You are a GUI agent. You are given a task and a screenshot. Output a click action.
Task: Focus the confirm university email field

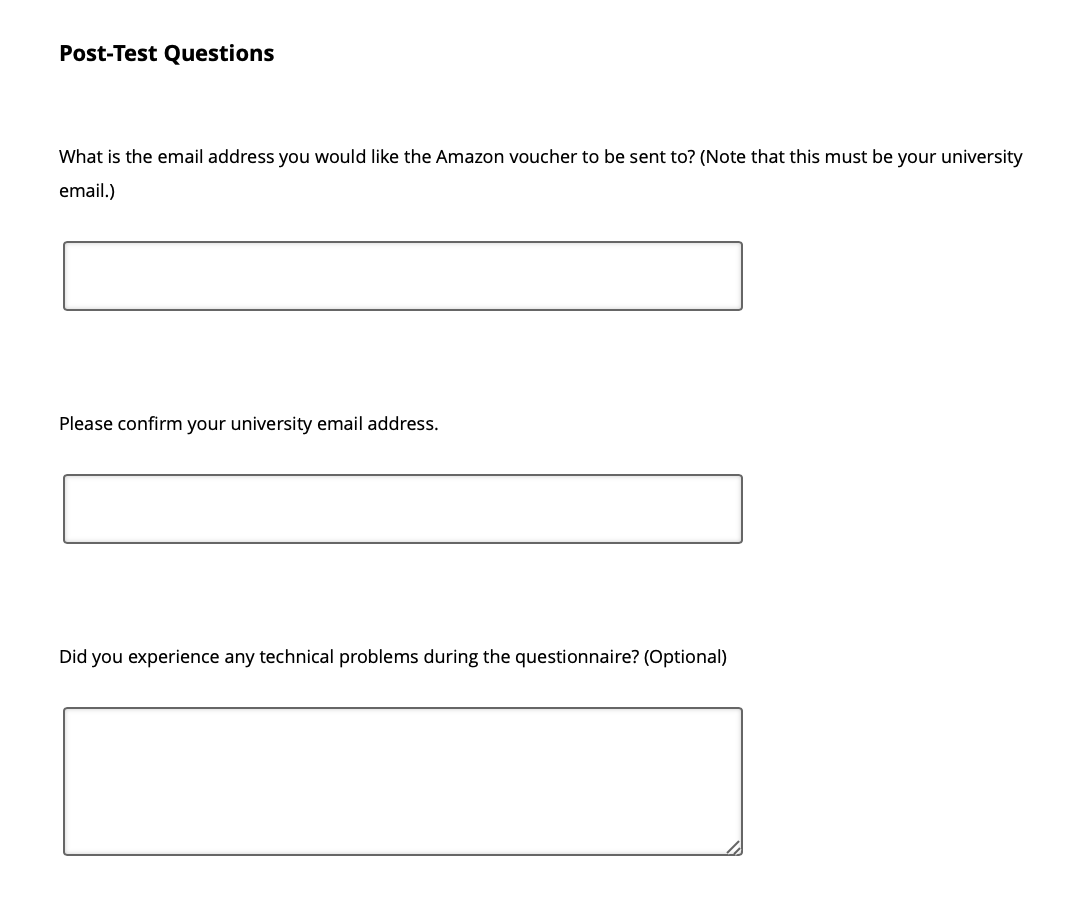point(402,509)
